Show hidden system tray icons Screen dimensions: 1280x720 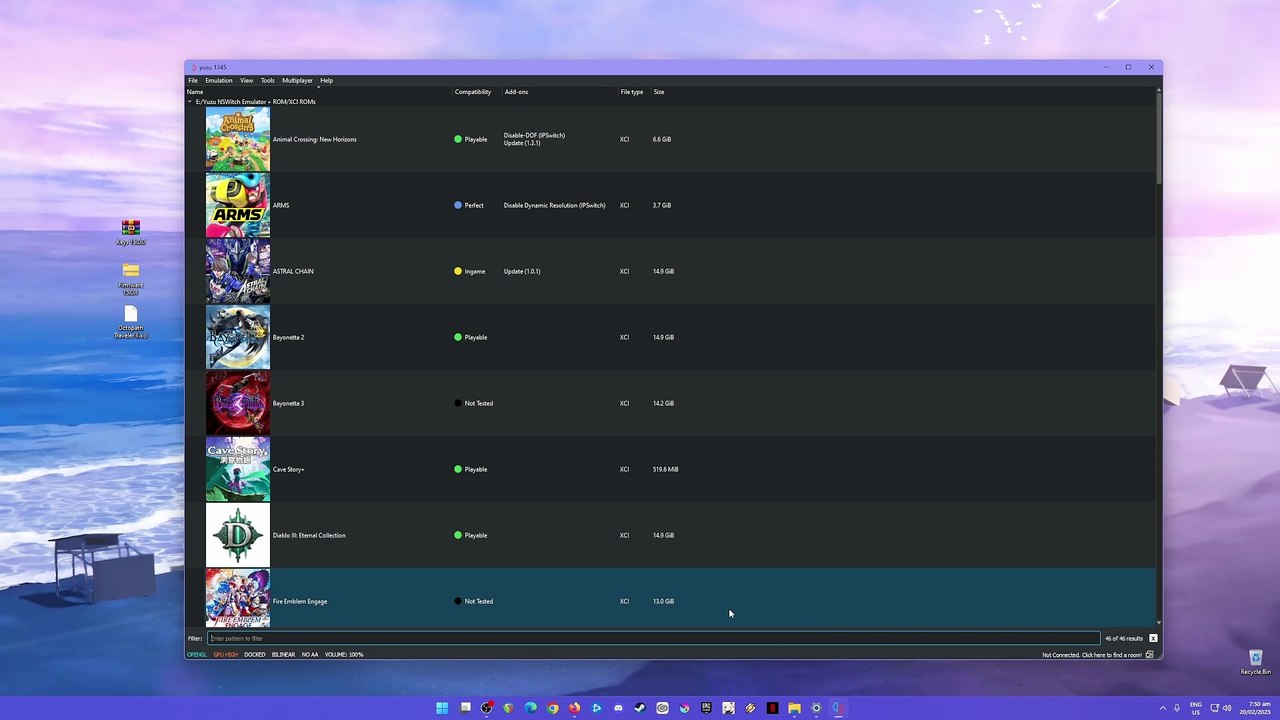pos(1162,708)
